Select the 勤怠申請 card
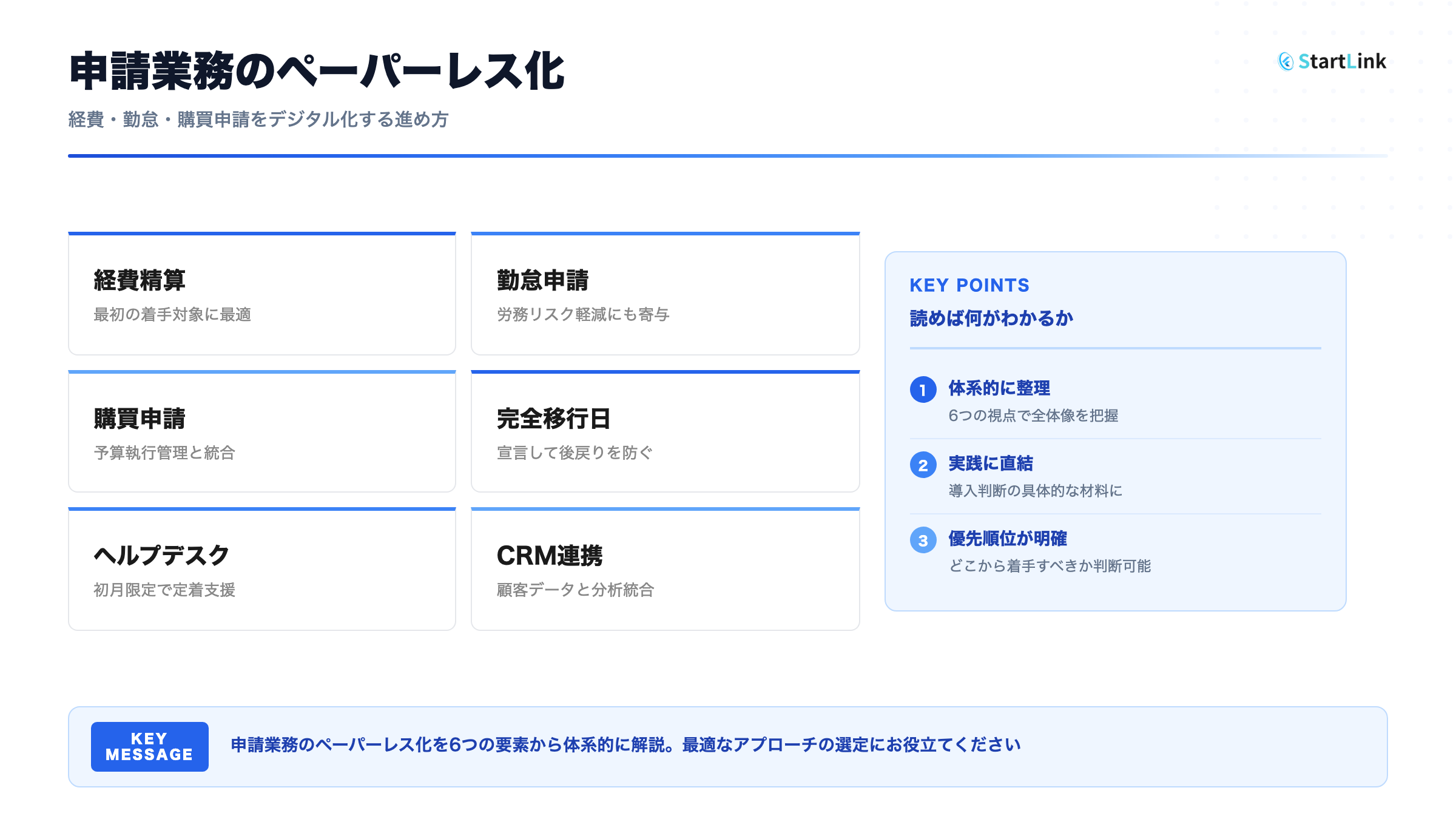 tap(665, 294)
